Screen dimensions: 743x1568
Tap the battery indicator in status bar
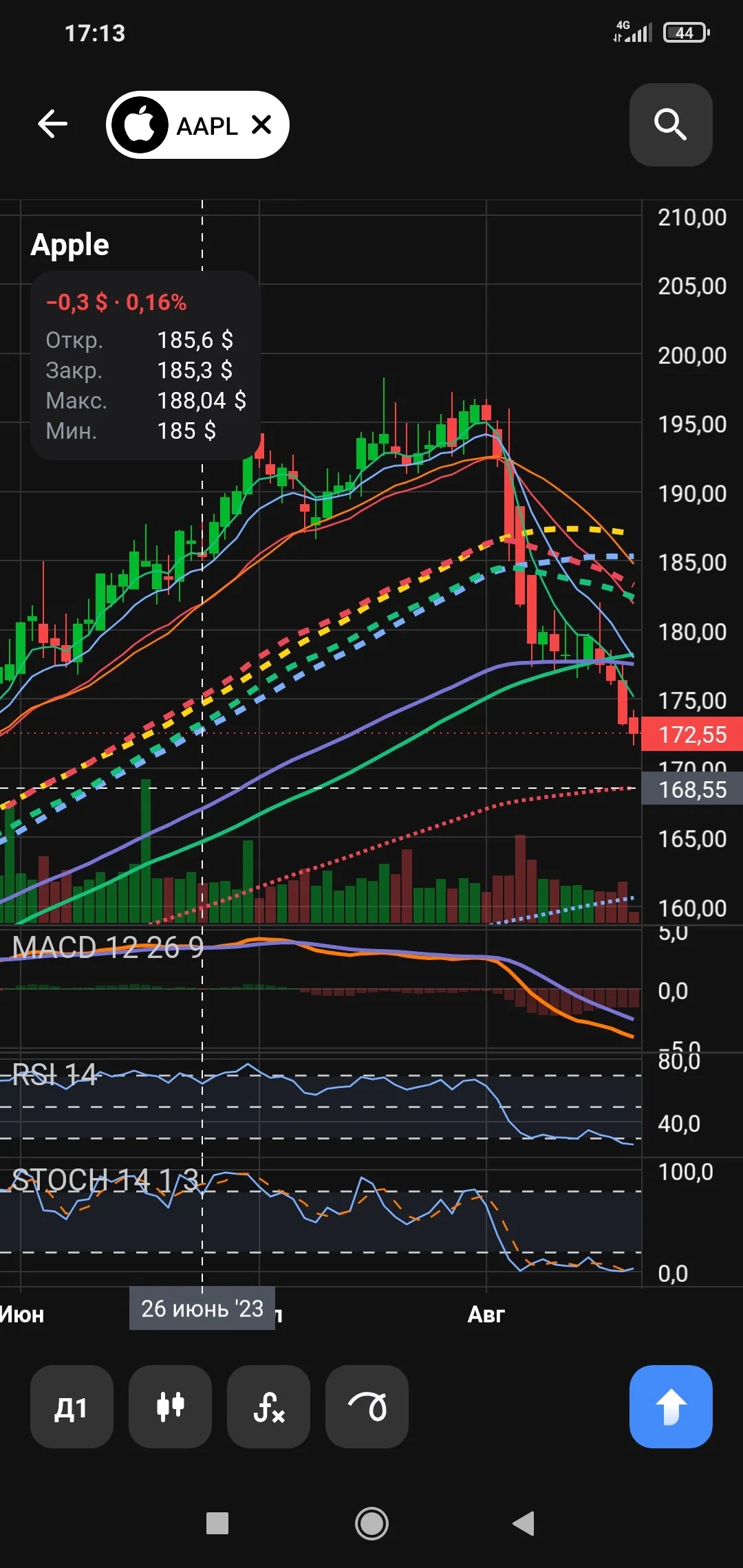coord(686,32)
